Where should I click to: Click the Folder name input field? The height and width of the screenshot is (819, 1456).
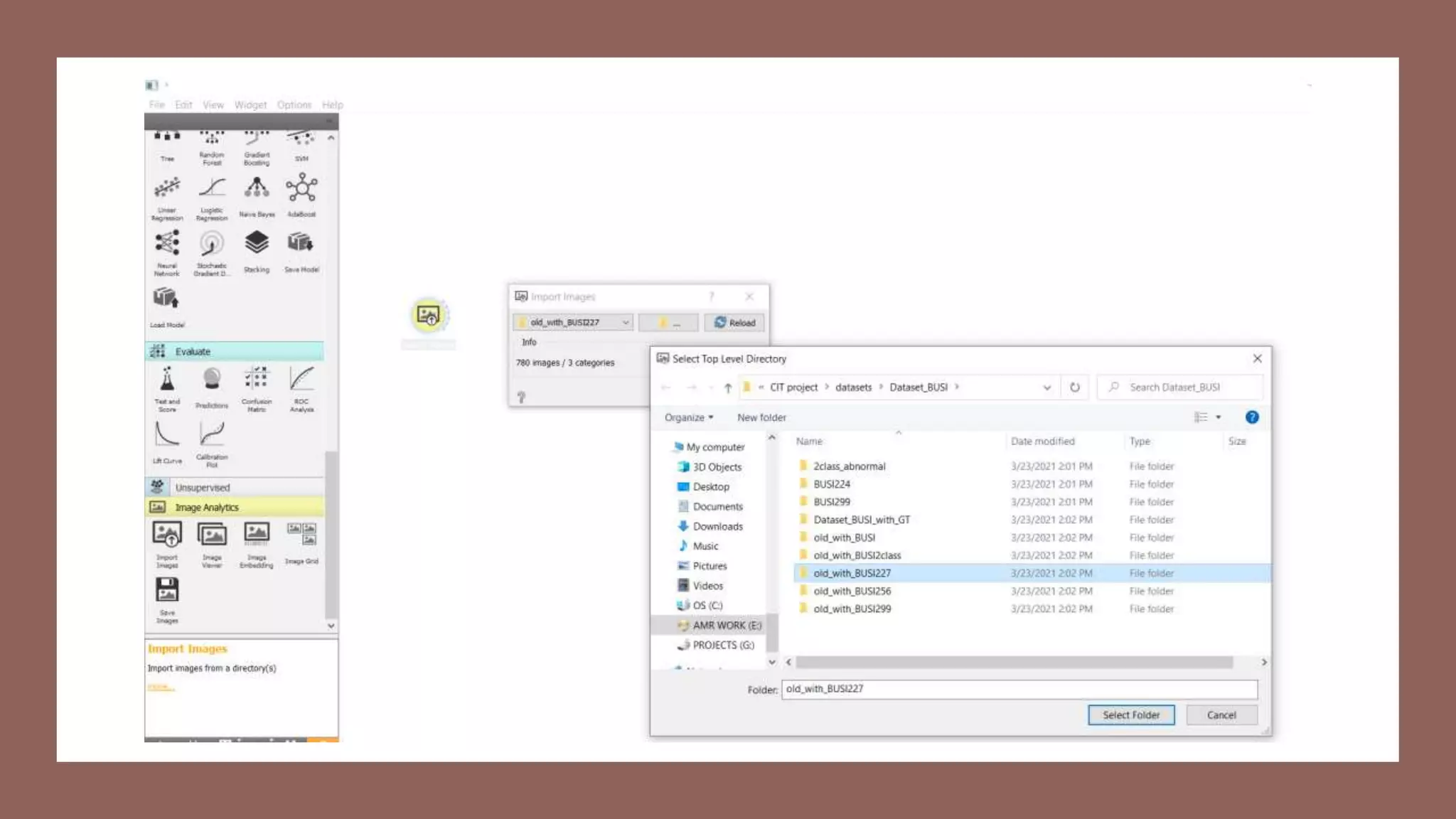coord(1019,689)
